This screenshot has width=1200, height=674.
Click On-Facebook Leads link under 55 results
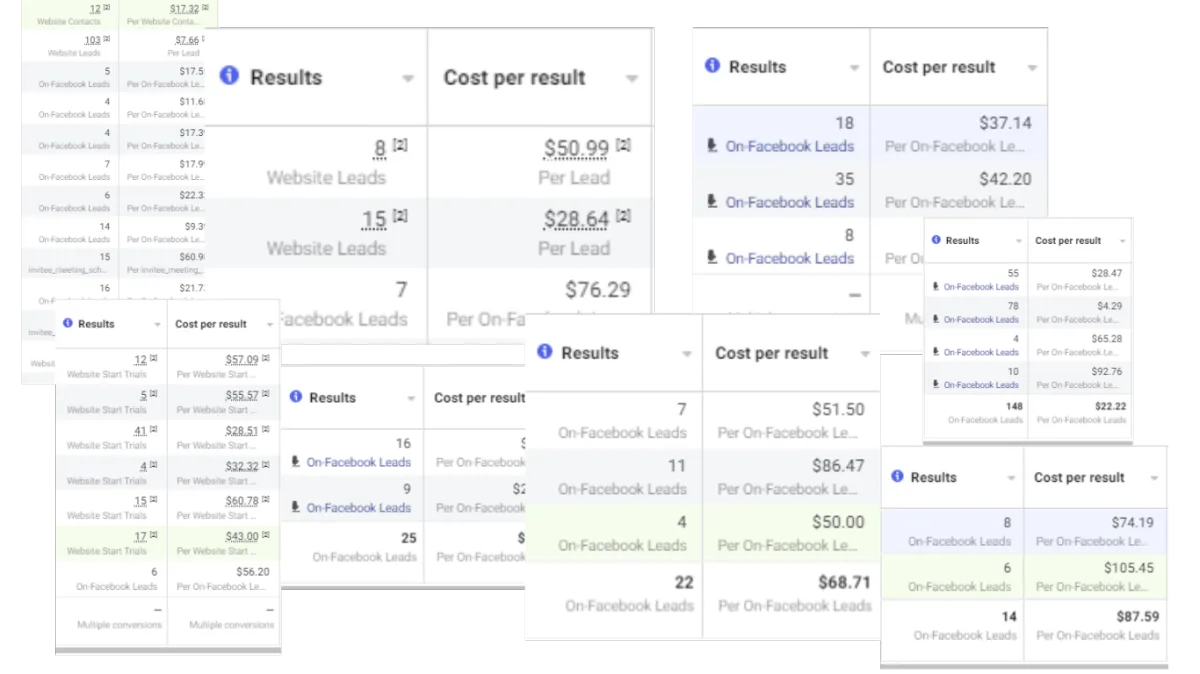coord(982,287)
